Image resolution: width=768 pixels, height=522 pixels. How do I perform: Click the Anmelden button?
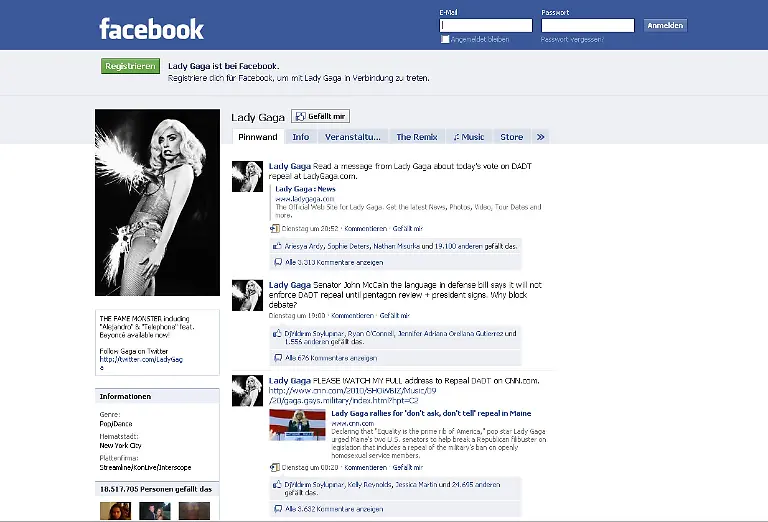point(665,25)
